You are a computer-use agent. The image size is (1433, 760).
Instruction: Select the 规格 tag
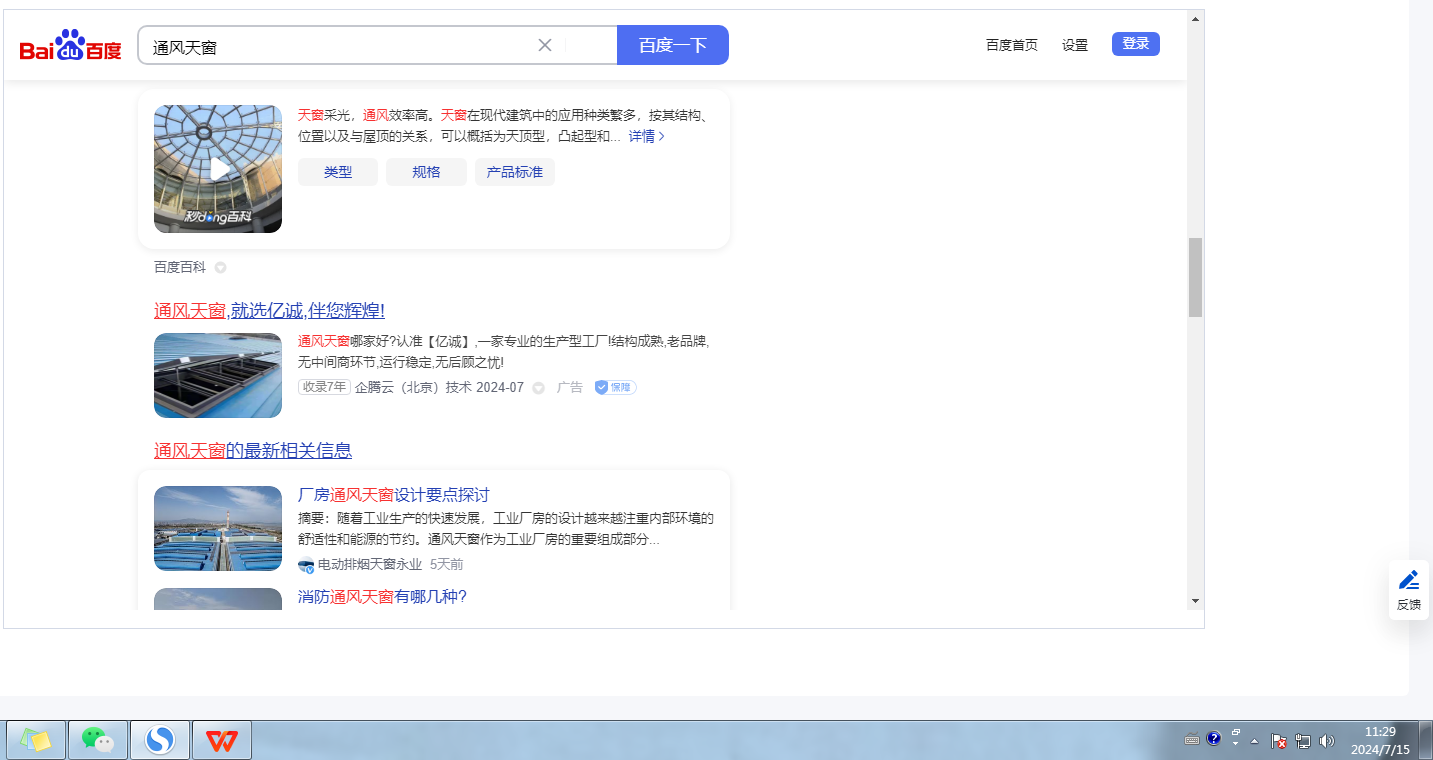tap(426, 172)
